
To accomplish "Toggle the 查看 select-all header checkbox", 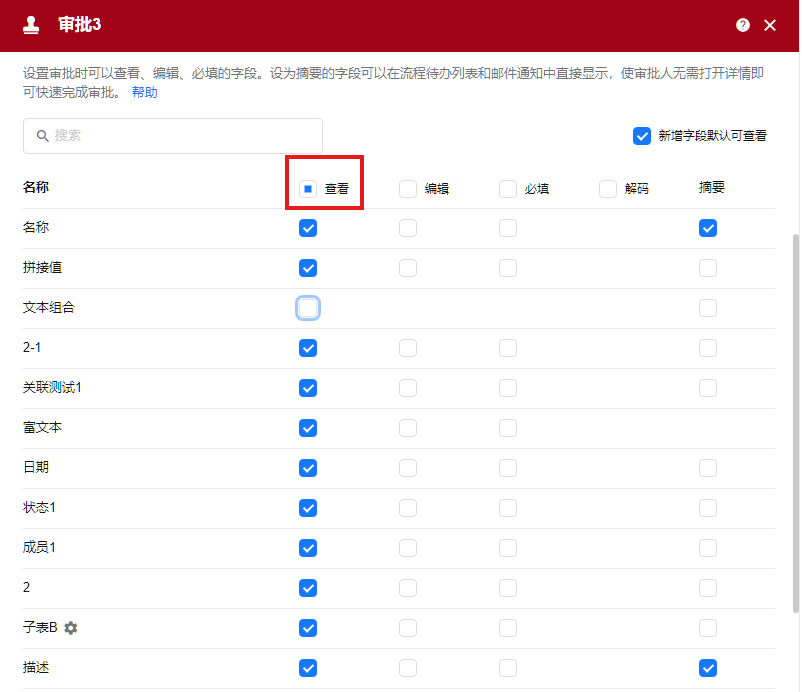I will point(308,189).
